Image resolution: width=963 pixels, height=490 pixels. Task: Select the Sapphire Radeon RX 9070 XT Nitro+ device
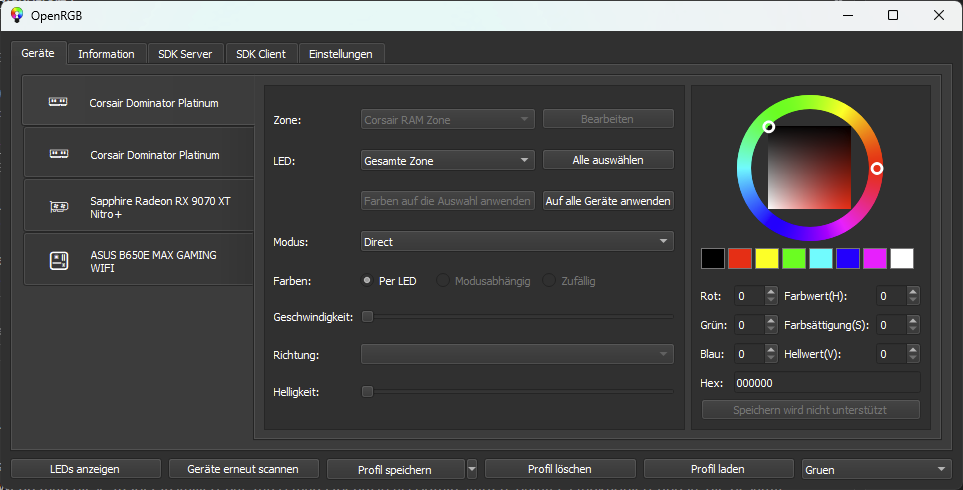tap(139, 205)
